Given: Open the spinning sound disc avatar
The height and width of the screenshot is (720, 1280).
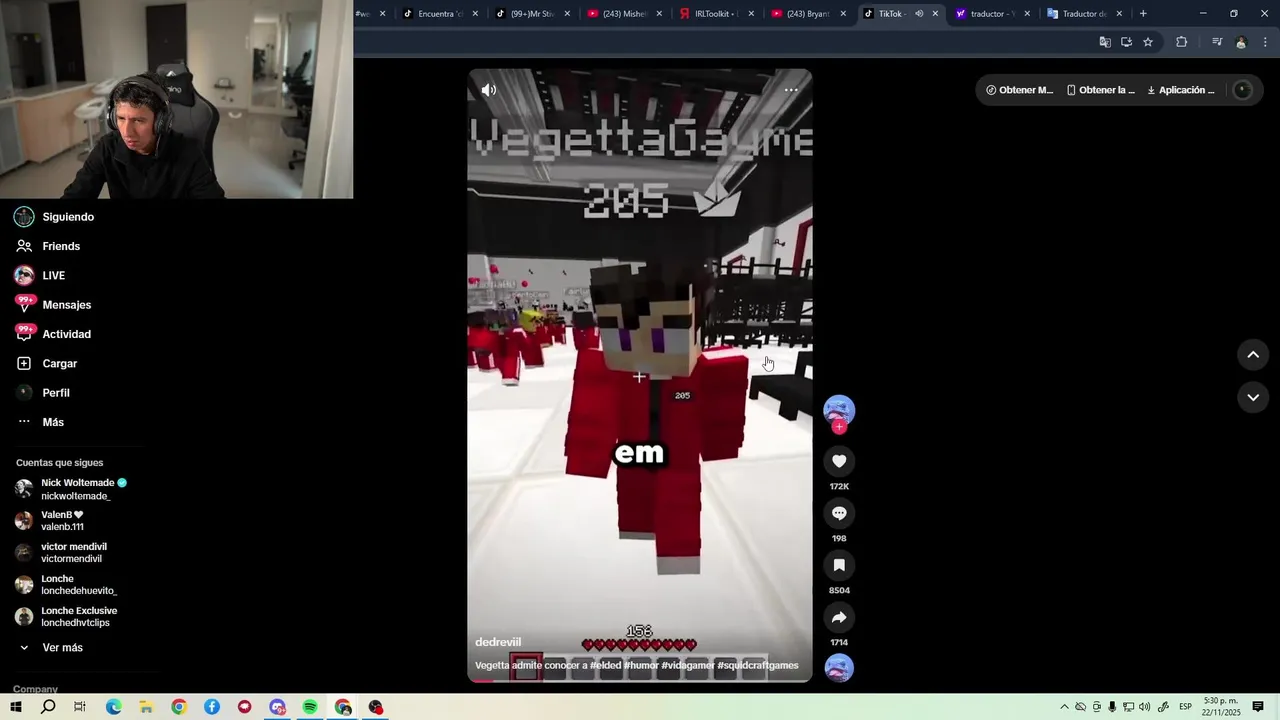Looking at the screenshot, I should point(839,668).
